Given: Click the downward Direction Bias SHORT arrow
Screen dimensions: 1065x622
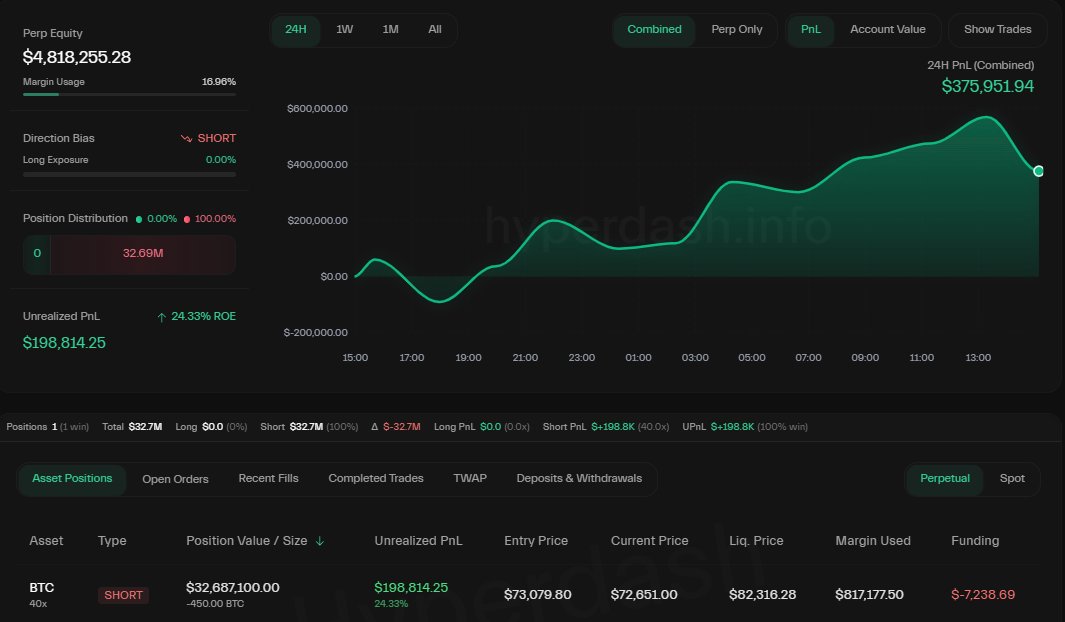Looking at the screenshot, I should tap(187, 138).
